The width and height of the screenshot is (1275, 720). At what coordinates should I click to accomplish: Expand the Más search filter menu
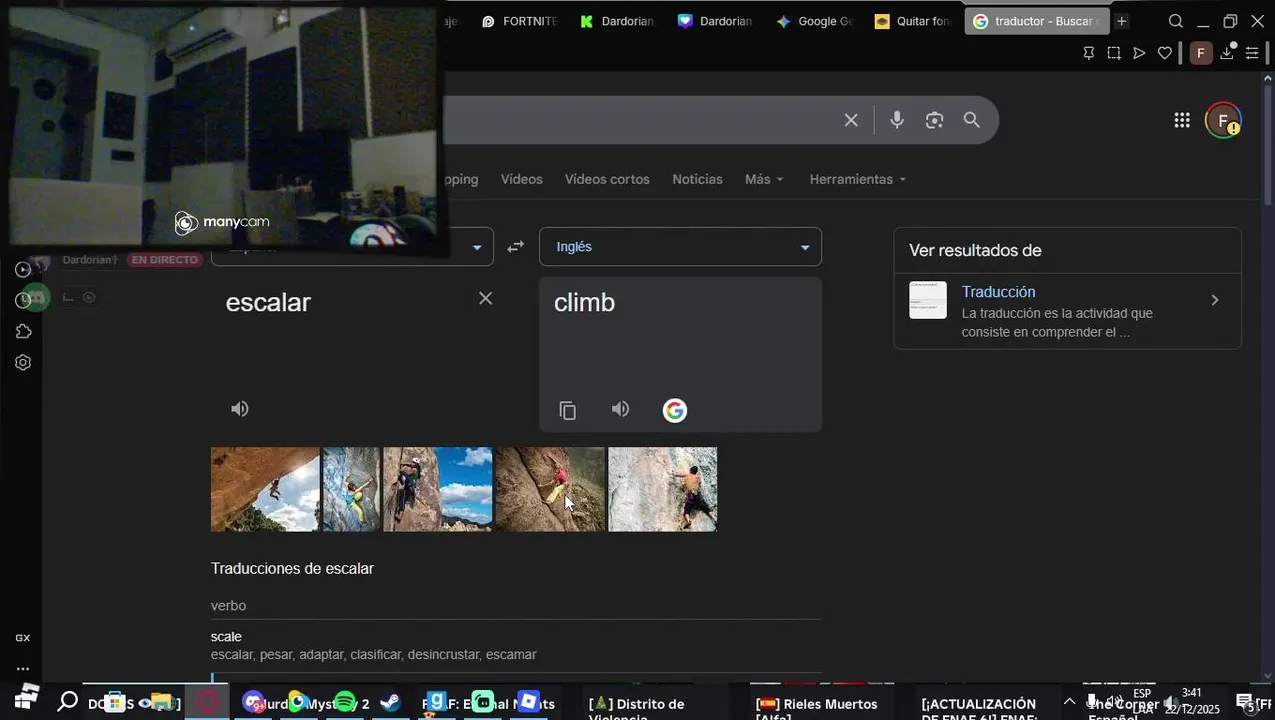coord(764,179)
